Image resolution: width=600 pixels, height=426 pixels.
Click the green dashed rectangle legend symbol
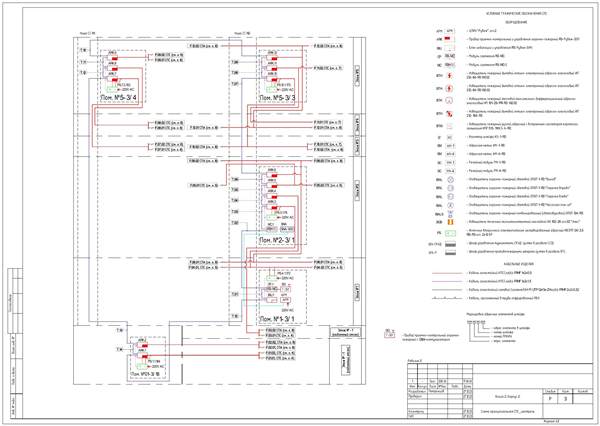(x=450, y=233)
